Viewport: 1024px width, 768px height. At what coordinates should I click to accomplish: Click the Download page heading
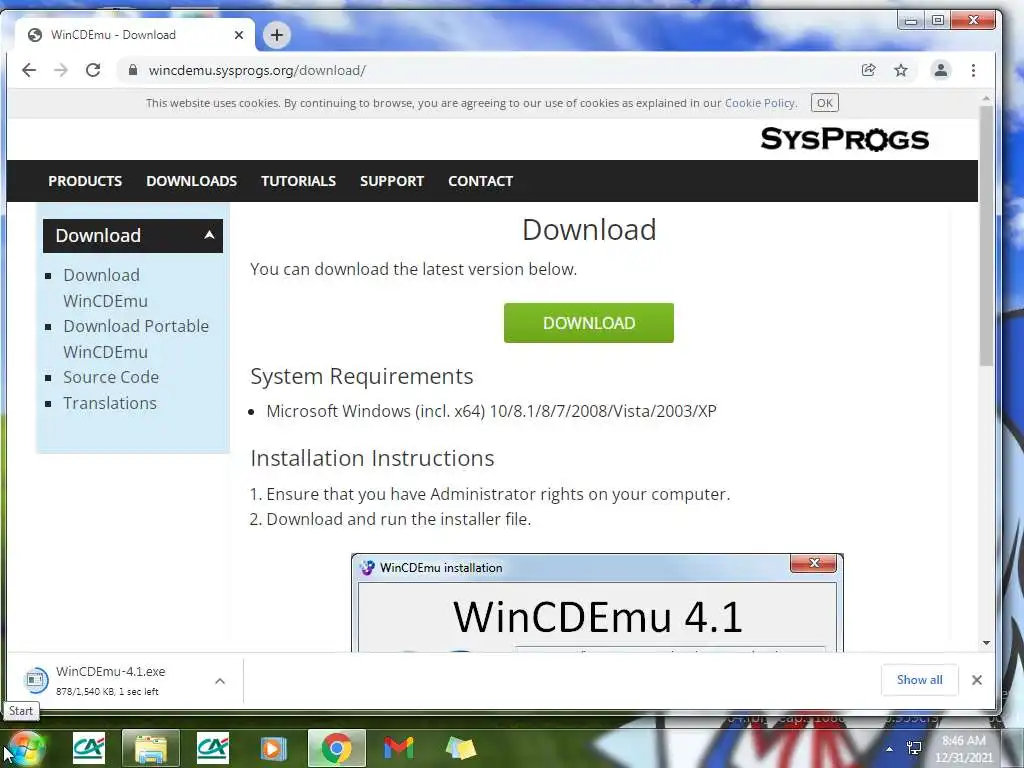(589, 230)
